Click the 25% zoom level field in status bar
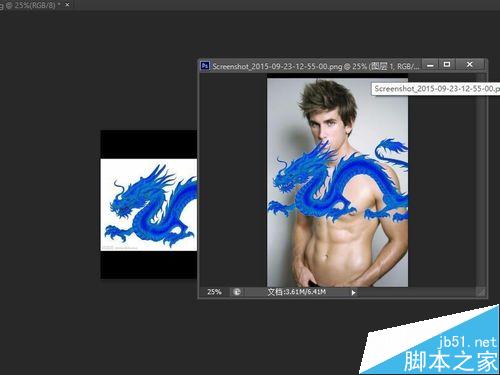The width and height of the screenshot is (500, 375). click(214, 292)
